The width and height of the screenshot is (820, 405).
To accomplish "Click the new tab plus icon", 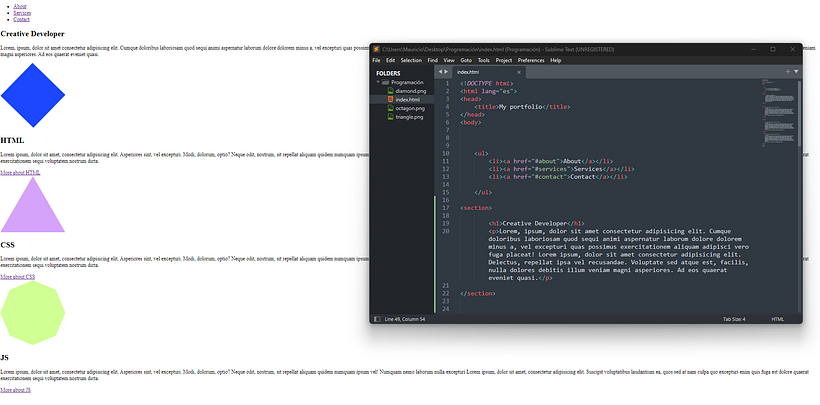I will pyautogui.click(x=788, y=72).
